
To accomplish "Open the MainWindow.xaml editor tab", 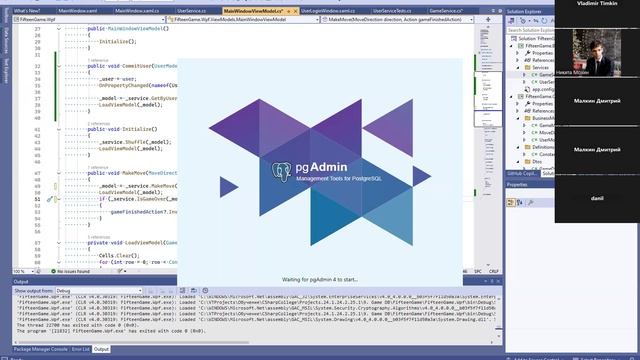I will pyautogui.click(x=78, y=11).
